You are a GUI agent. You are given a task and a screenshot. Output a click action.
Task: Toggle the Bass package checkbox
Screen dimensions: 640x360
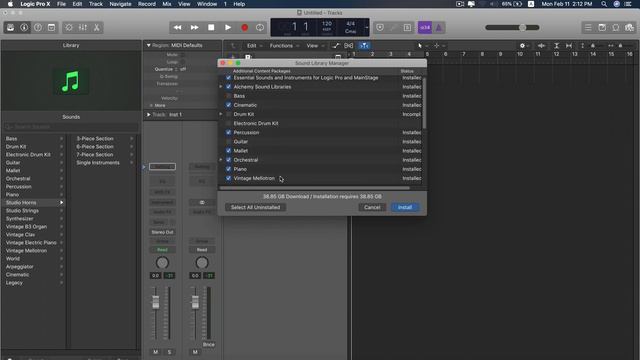click(x=229, y=96)
